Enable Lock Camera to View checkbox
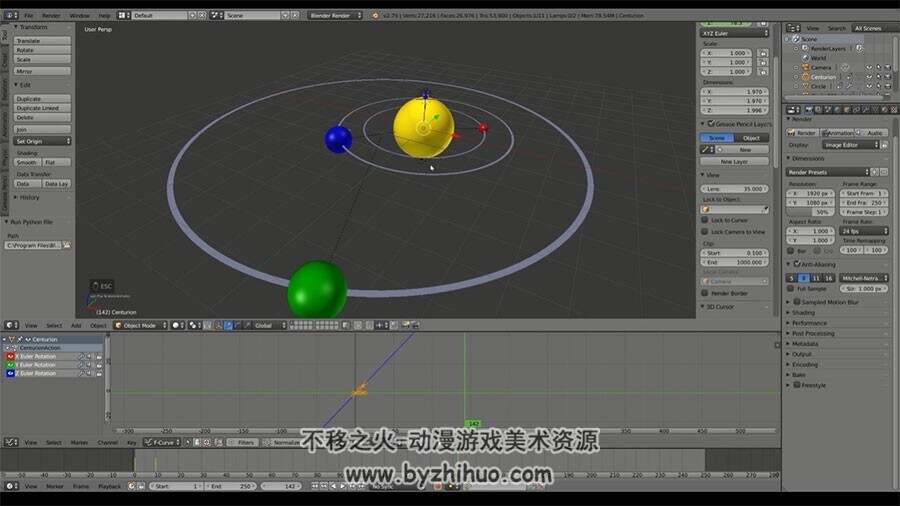 coord(705,231)
